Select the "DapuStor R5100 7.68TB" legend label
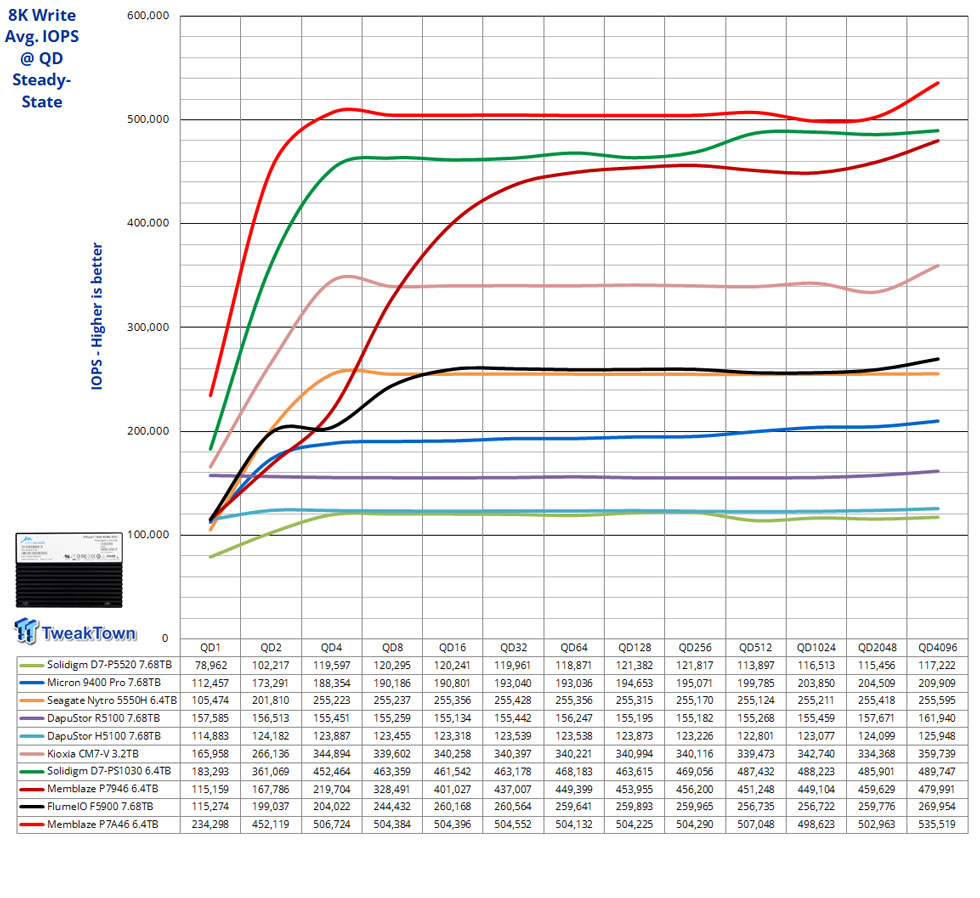Viewport: 980px width, 898px height. pos(103,719)
